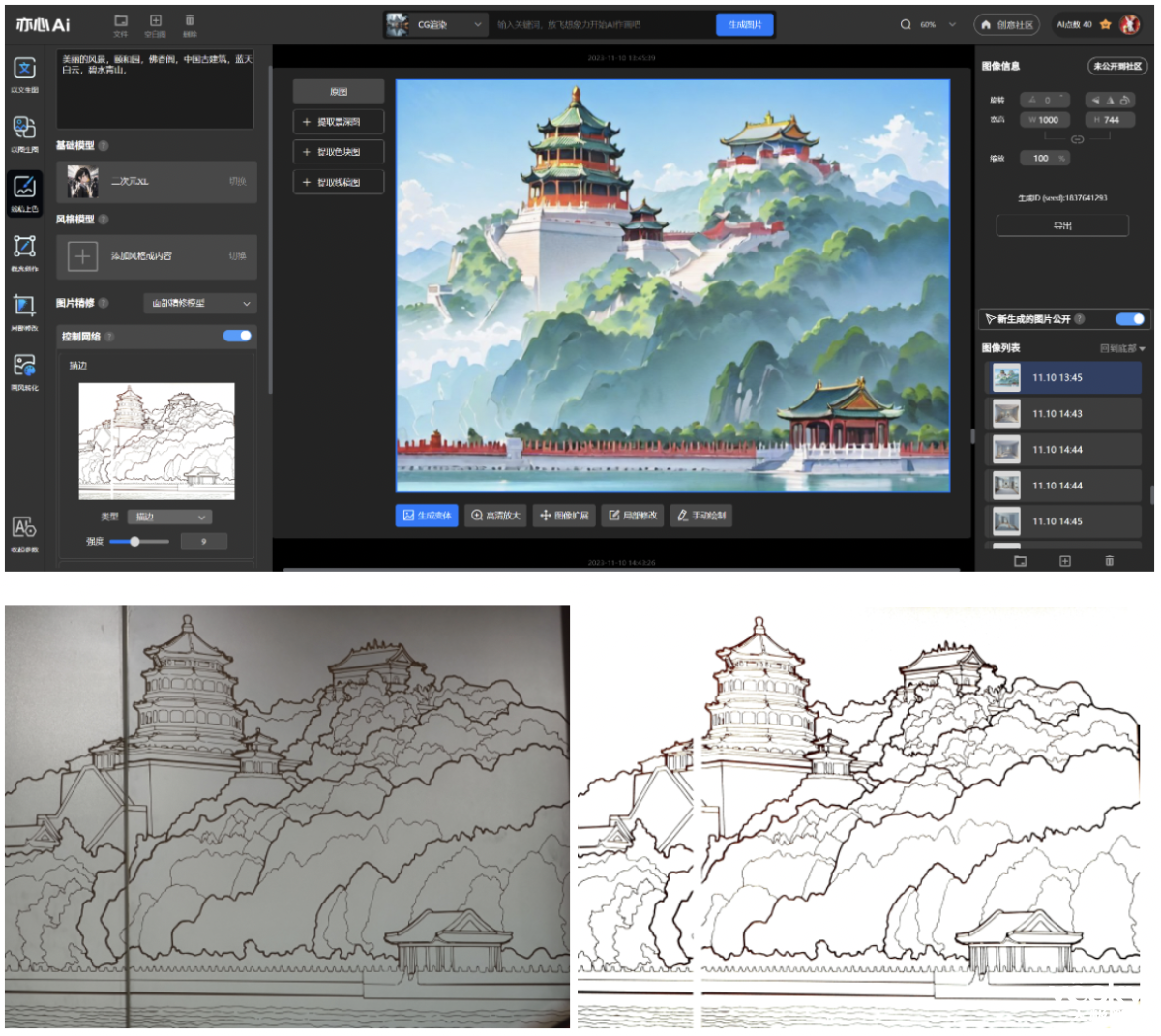Image resolution: width=1161 pixels, height=1036 pixels.
Task: Click the 强度 strength slider handle
Action: pyautogui.click(x=134, y=542)
